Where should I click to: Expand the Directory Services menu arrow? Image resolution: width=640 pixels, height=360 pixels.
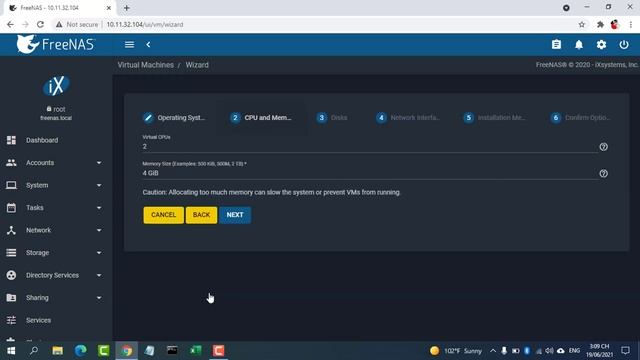click(x=99, y=275)
